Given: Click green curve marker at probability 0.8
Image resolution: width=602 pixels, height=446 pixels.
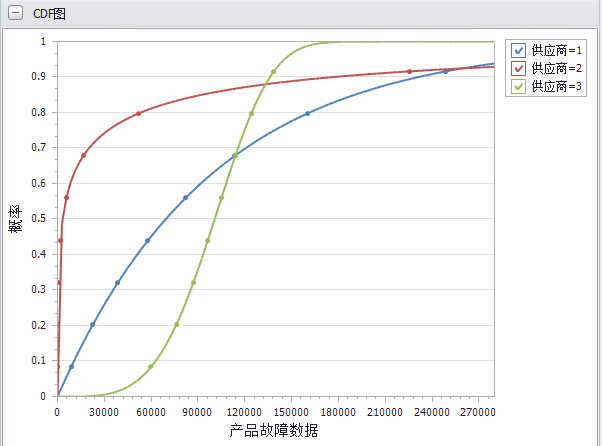Looking at the screenshot, I should click(x=251, y=113).
